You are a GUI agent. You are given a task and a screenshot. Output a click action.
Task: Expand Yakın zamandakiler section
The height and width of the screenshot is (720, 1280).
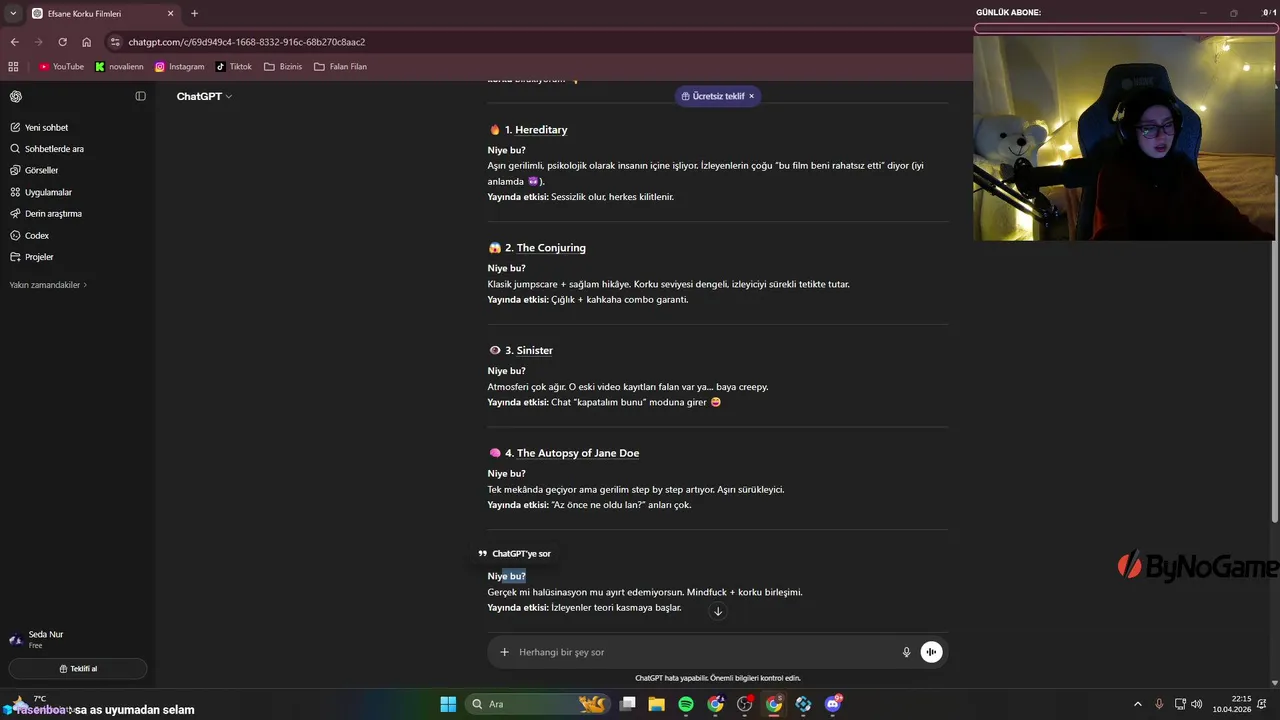pyautogui.click(x=48, y=285)
